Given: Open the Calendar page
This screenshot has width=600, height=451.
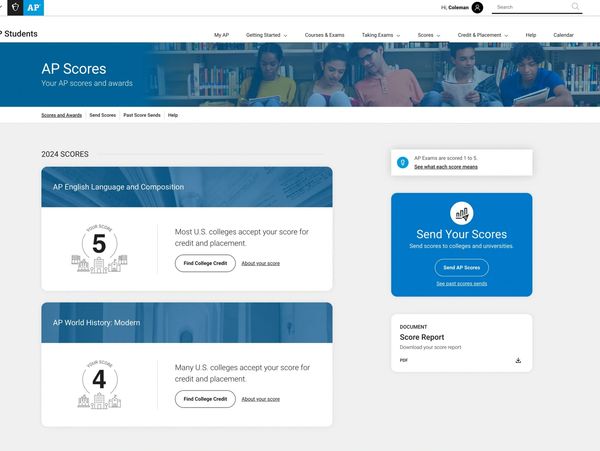Looking at the screenshot, I should click(563, 35).
